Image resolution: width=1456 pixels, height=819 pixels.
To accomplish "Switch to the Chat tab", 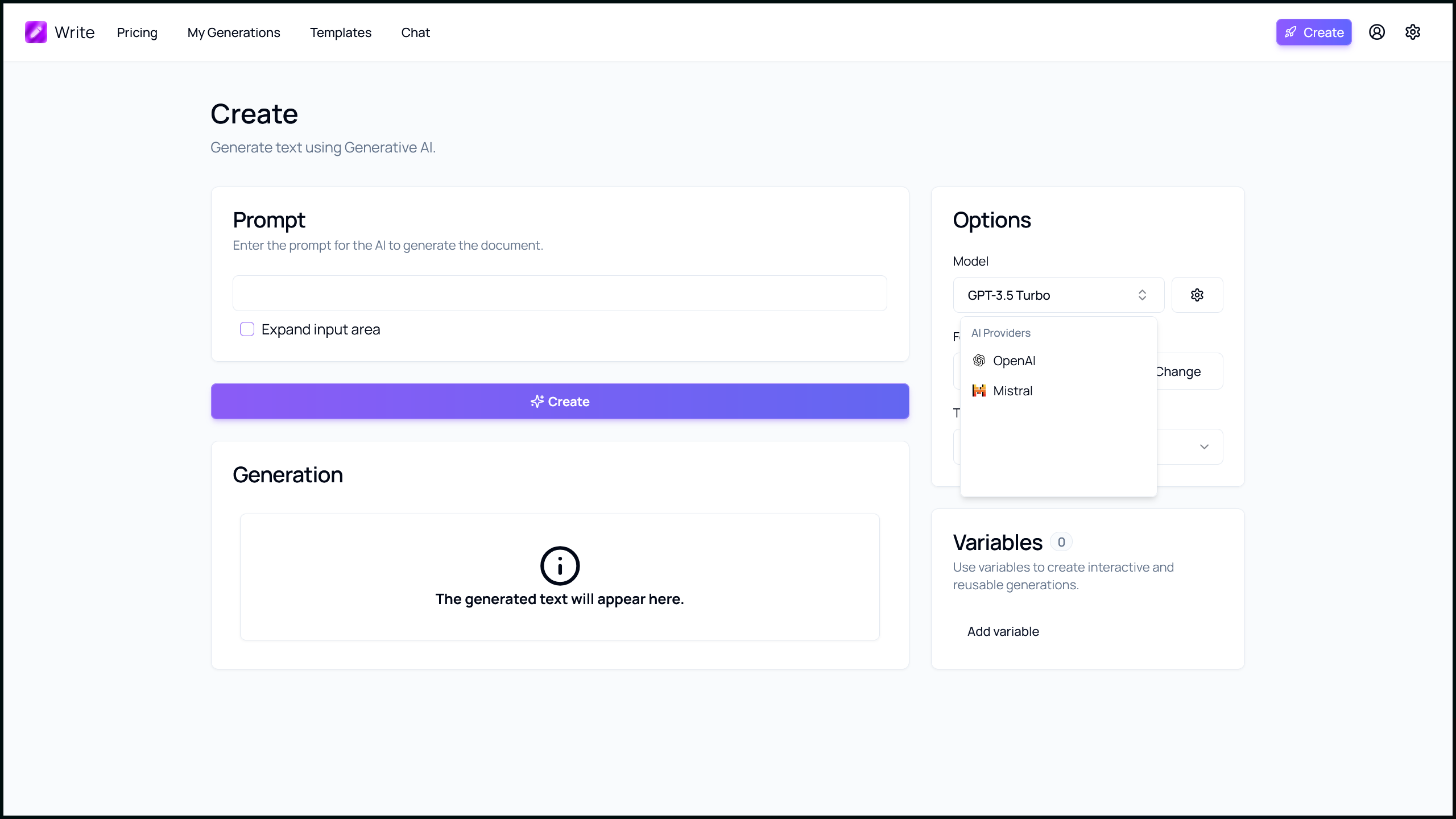I will [415, 32].
